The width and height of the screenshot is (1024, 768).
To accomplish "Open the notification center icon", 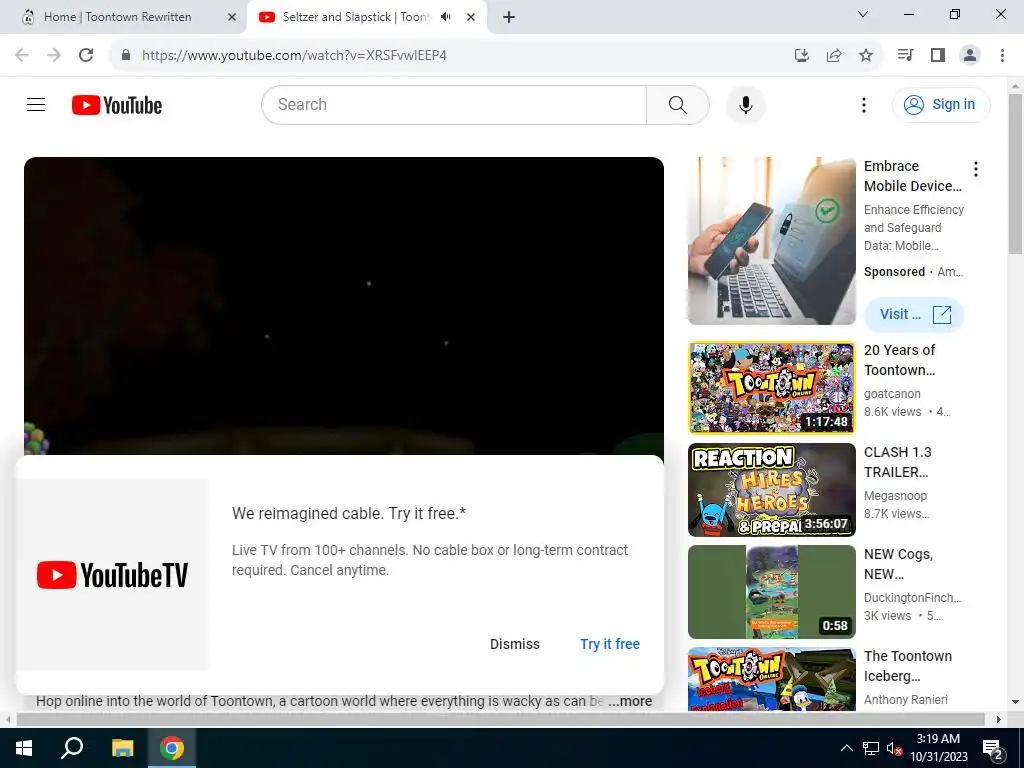I will coord(993,749).
